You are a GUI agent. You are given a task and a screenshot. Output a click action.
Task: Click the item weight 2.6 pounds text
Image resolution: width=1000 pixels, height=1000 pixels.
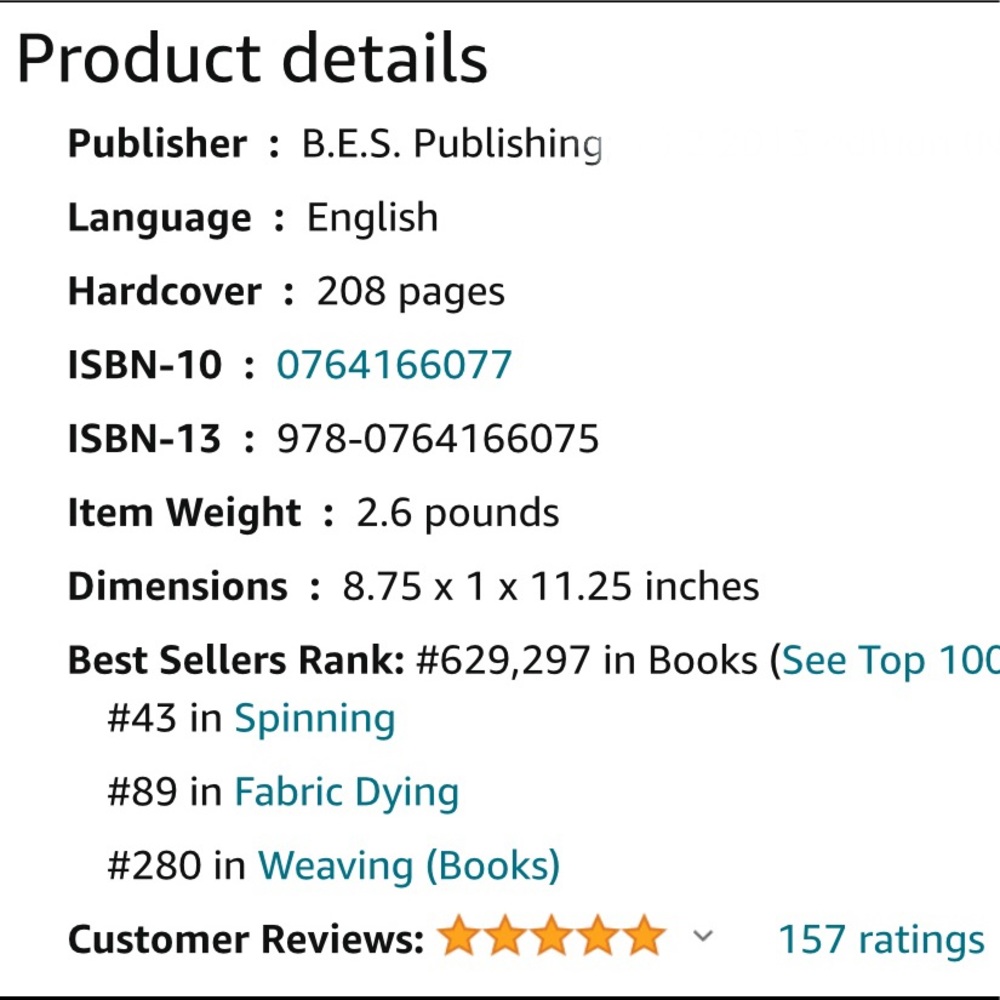coord(458,513)
